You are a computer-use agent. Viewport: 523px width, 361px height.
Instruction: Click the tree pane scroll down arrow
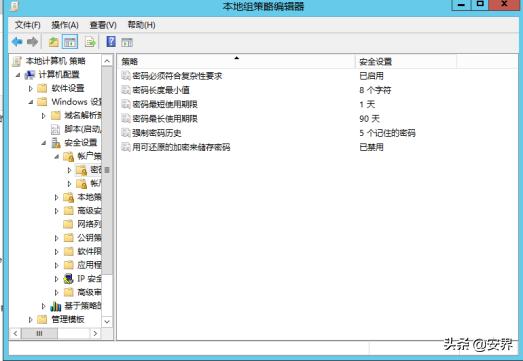(x=107, y=322)
